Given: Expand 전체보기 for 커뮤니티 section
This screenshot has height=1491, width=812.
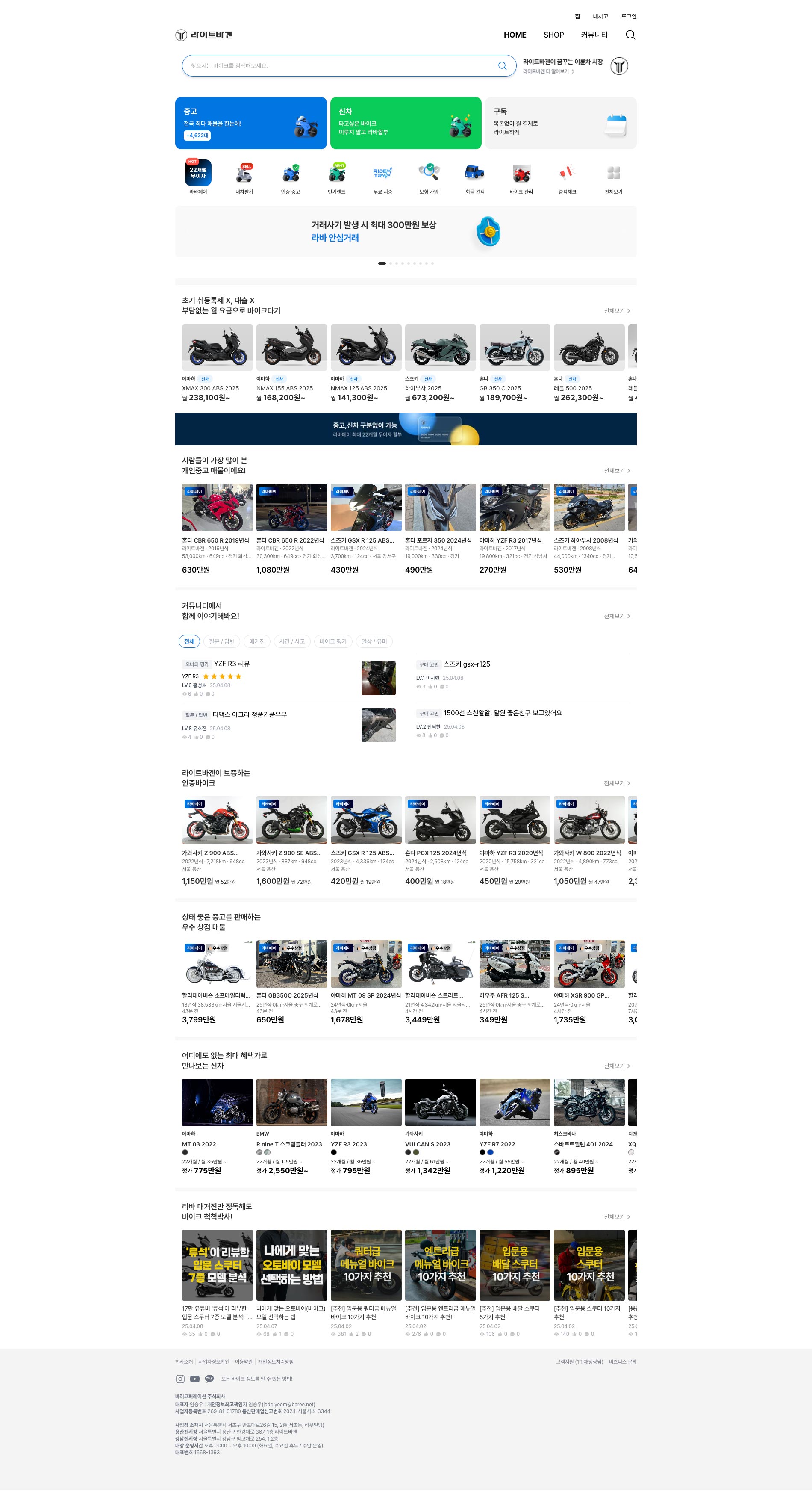Looking at the screenshot, I should click(617, 616).
